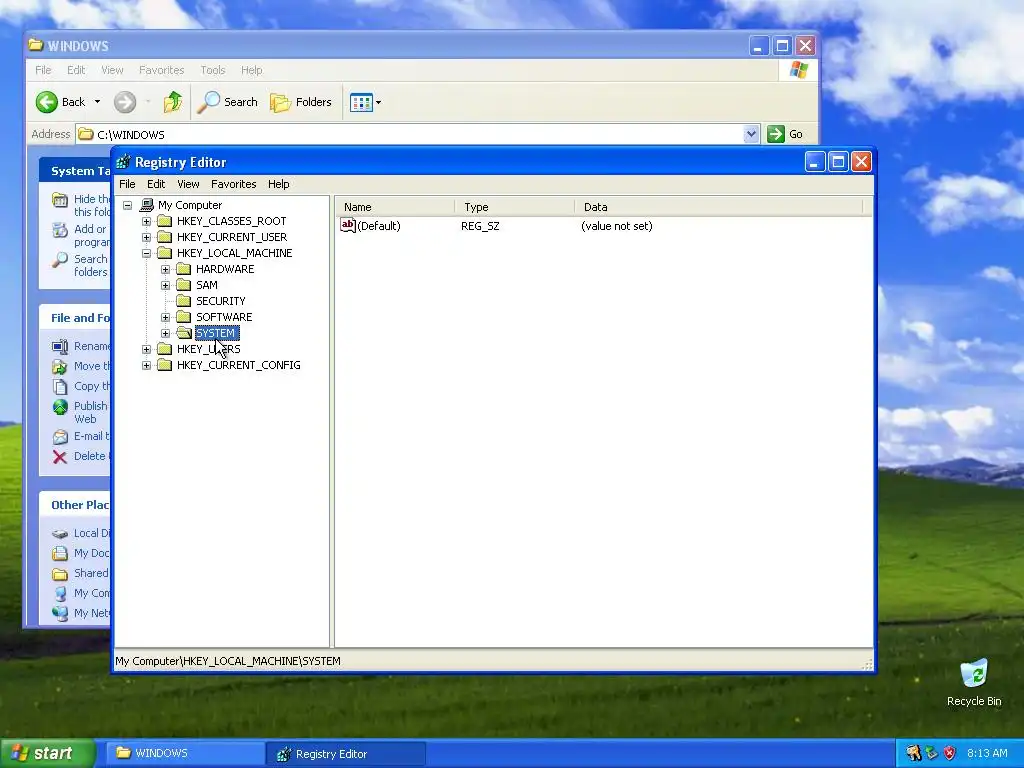Open the File menu in WINDOWS explorer
Image resolution: width=1024 pixels, height=768 pixels.
43,70
